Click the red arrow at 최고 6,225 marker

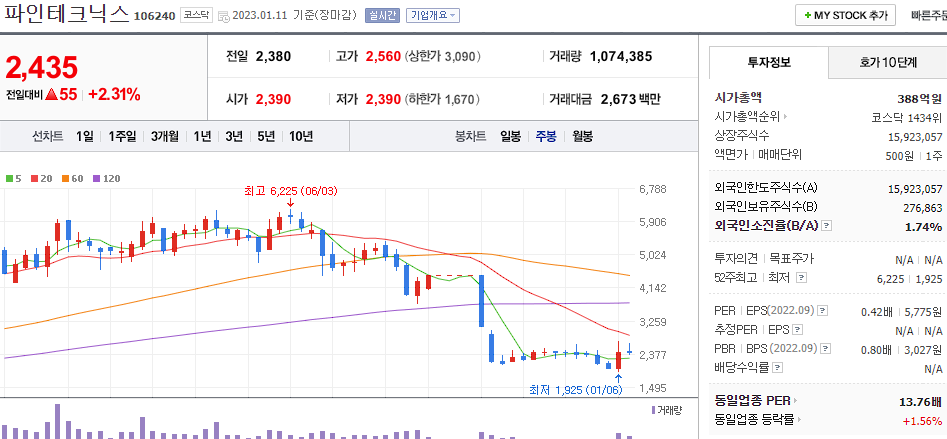tap(291, 203)
